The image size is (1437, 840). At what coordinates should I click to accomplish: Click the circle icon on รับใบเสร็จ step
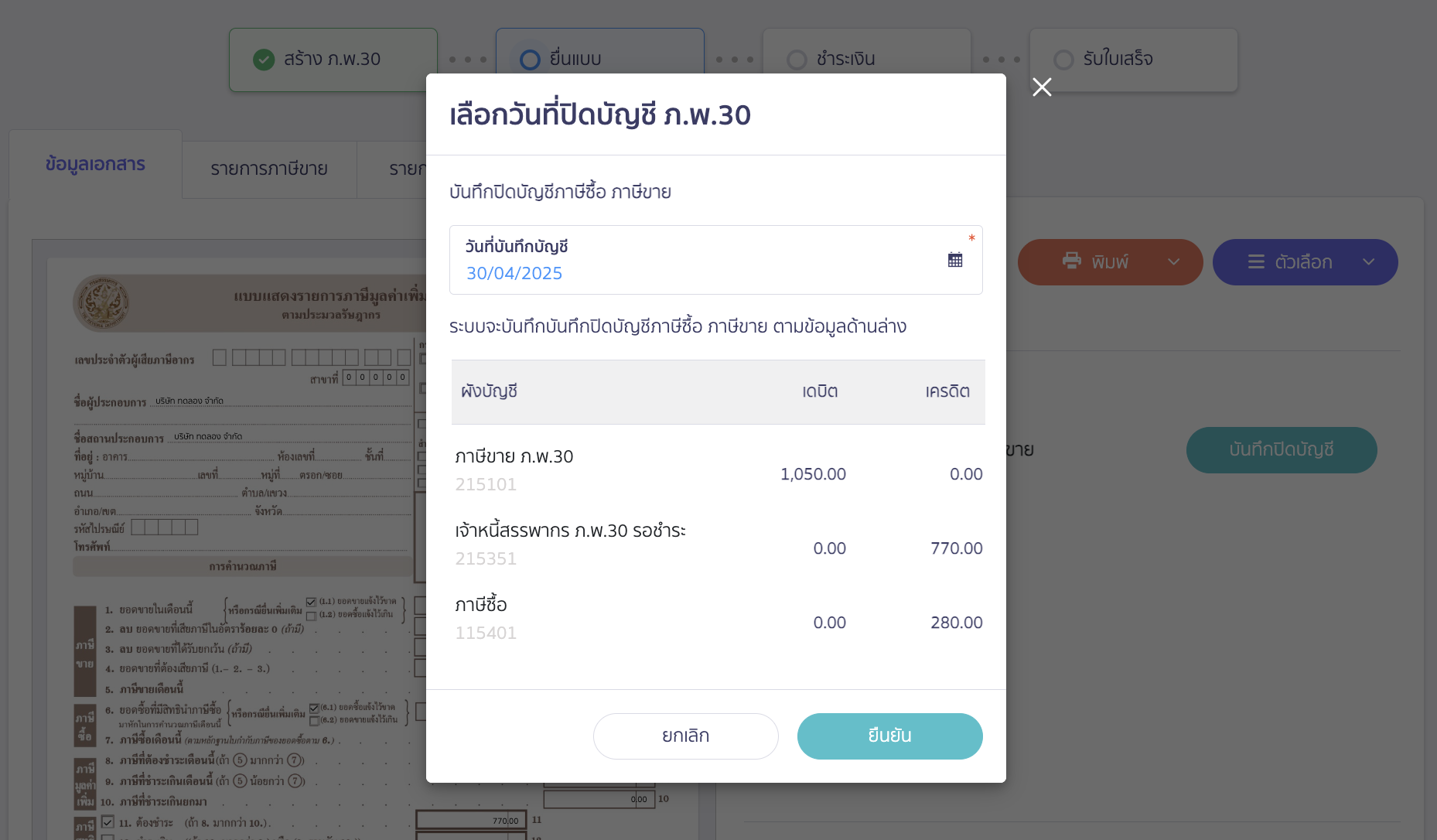(1064, 60)
